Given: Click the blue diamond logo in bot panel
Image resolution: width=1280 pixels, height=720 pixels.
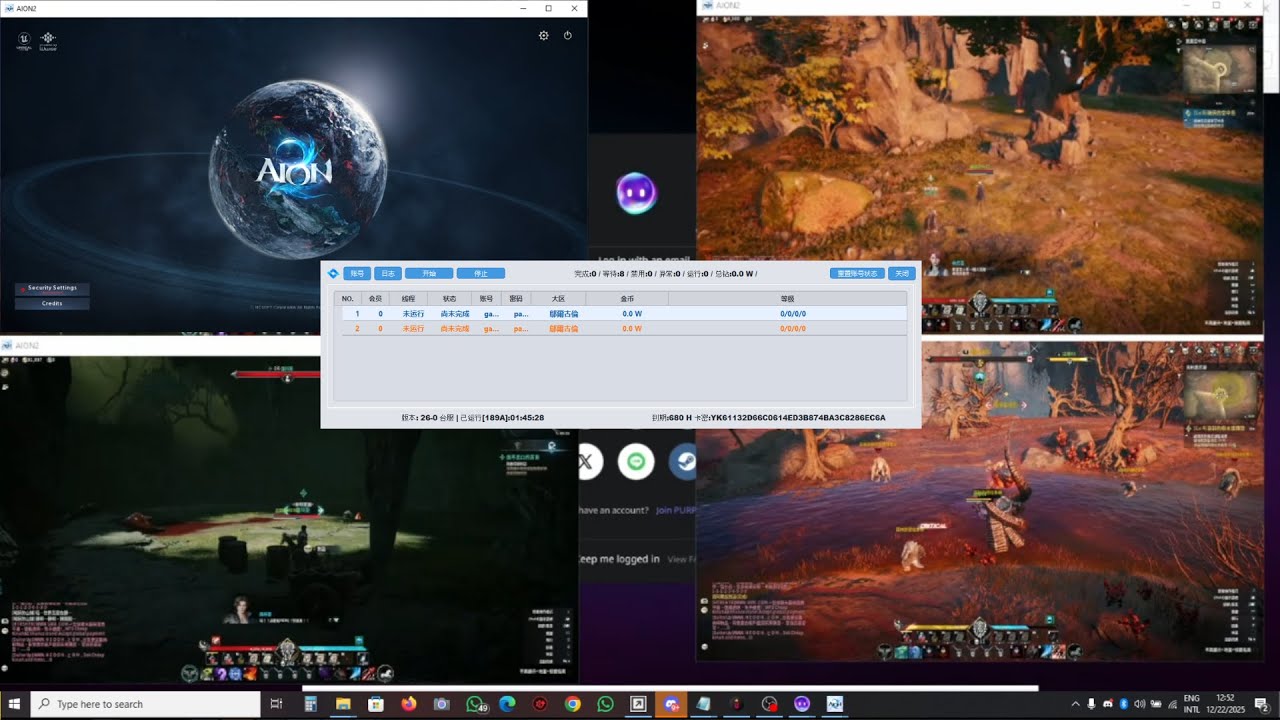Looking at the screenshot, I should pos(333,273).
